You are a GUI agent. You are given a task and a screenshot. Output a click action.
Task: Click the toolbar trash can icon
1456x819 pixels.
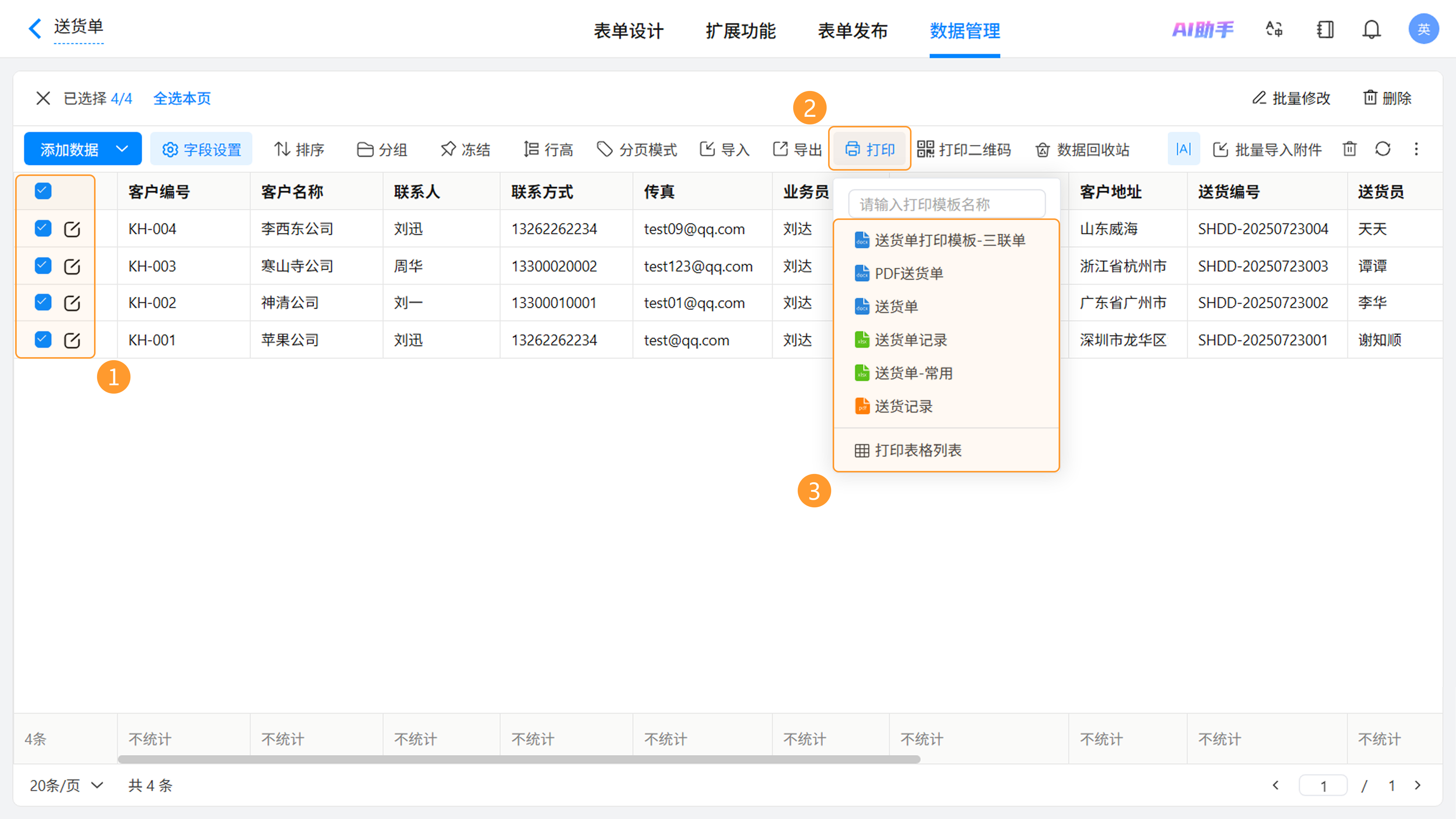coord(1350,149)
